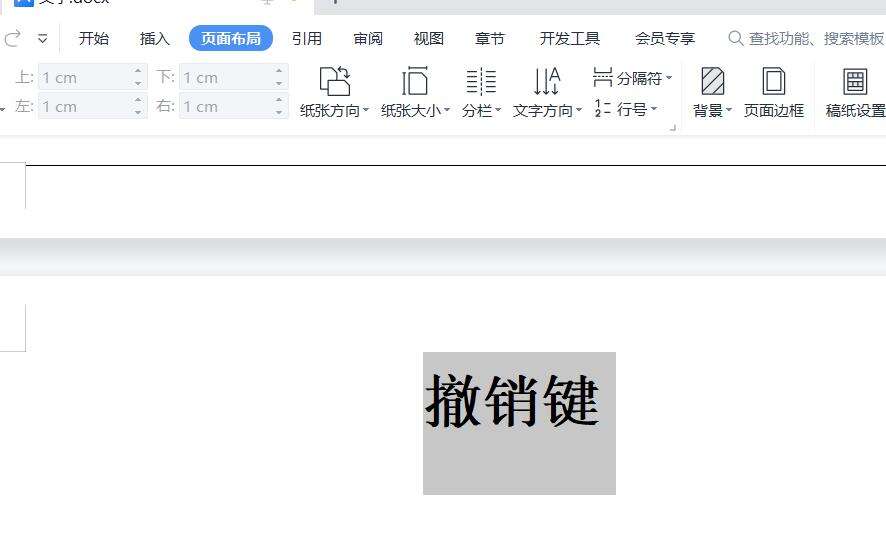
Task: Expand the 行号 dropdown arrow
Action: tap(654, 108)
